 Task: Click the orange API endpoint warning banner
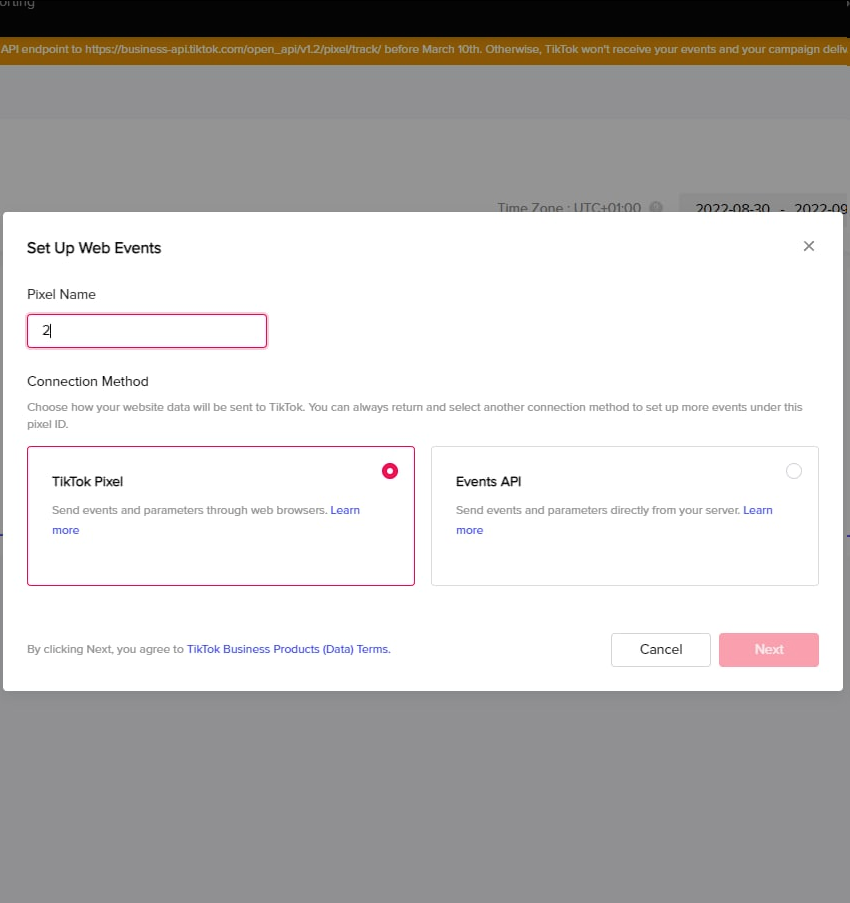click(x=425, y=50)
